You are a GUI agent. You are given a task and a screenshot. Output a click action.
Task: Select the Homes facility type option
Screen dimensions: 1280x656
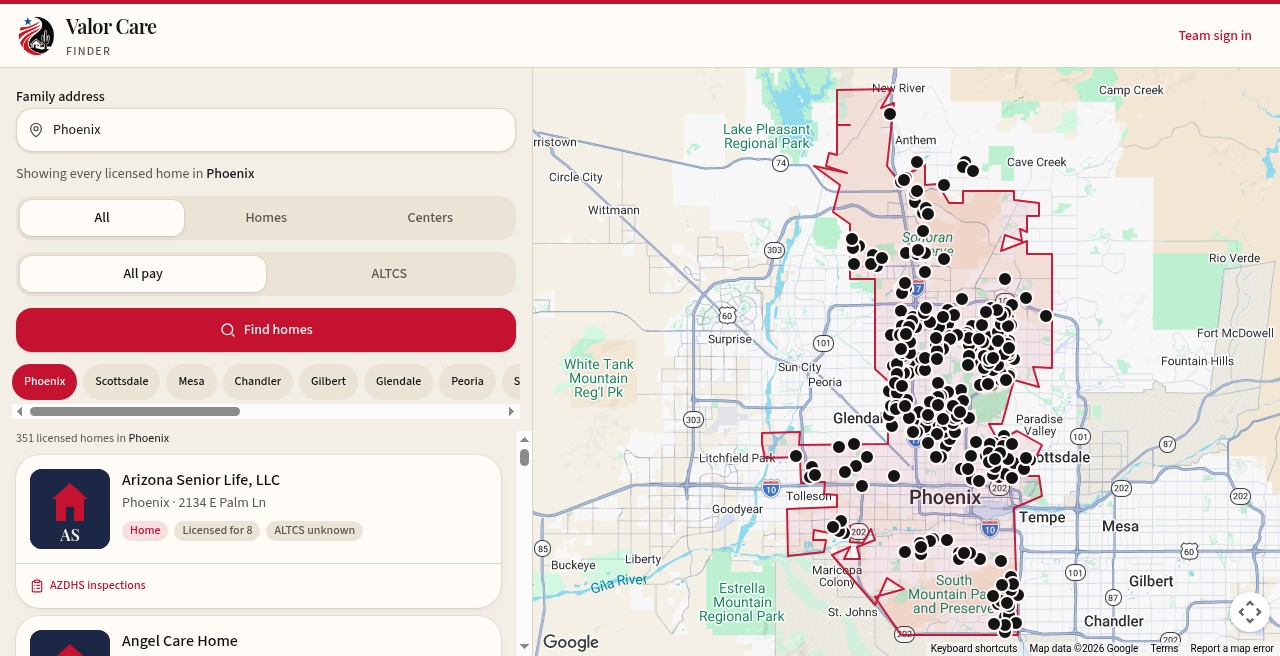[x=266, y=218]
